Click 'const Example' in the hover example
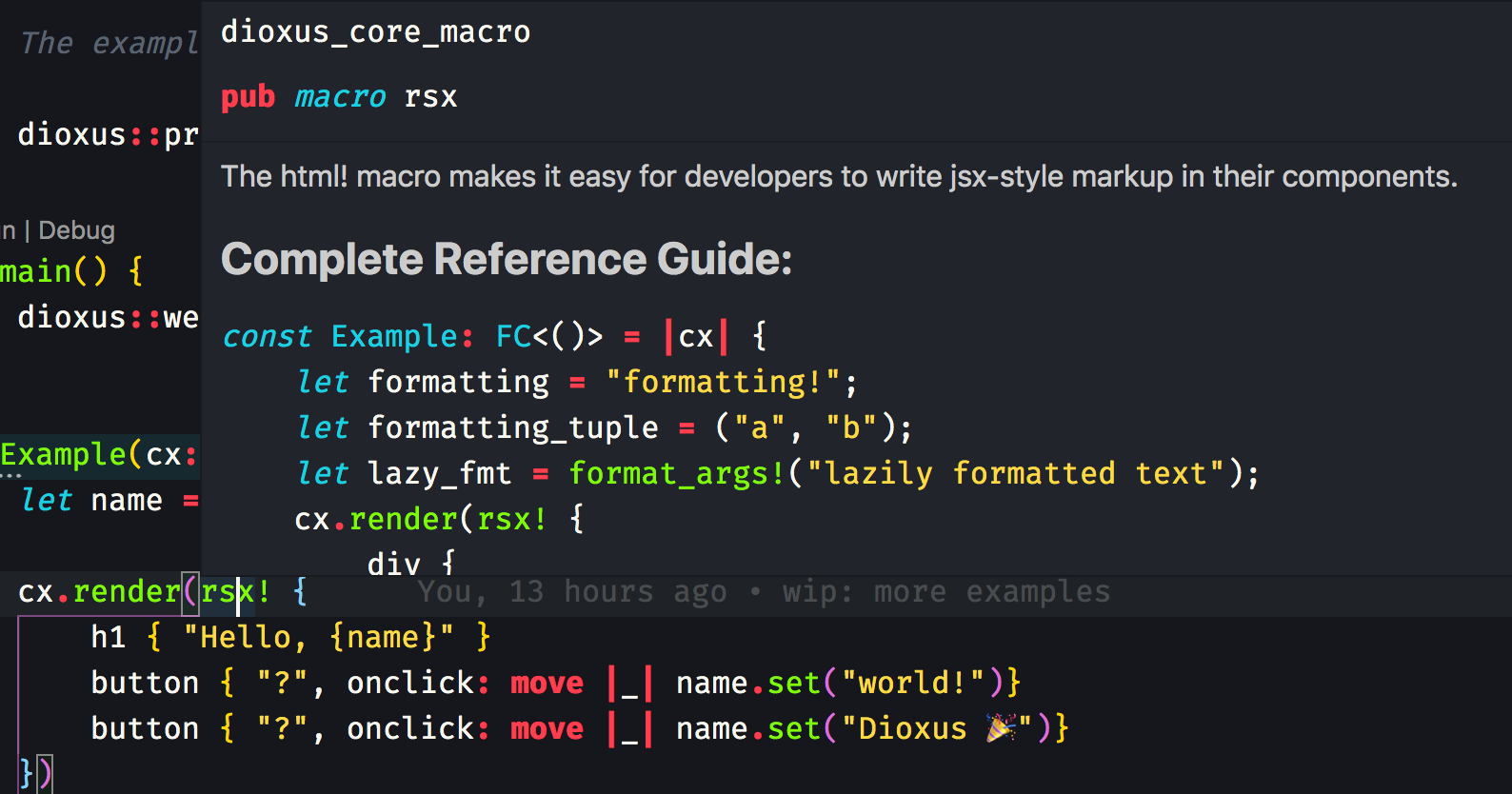 (x=340, y=336)
